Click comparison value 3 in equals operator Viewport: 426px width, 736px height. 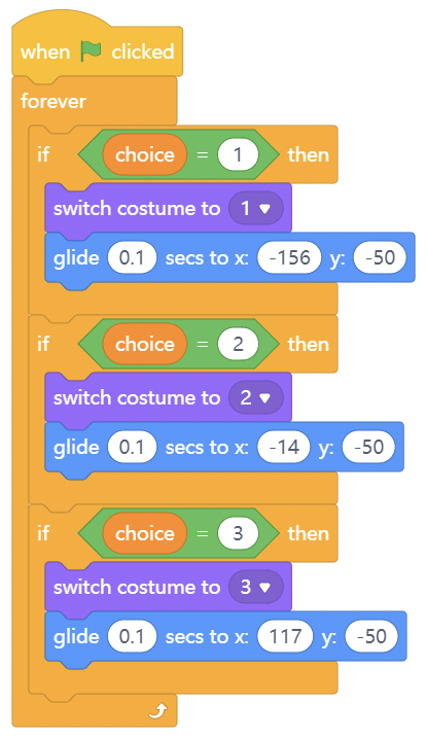point(238,533)
